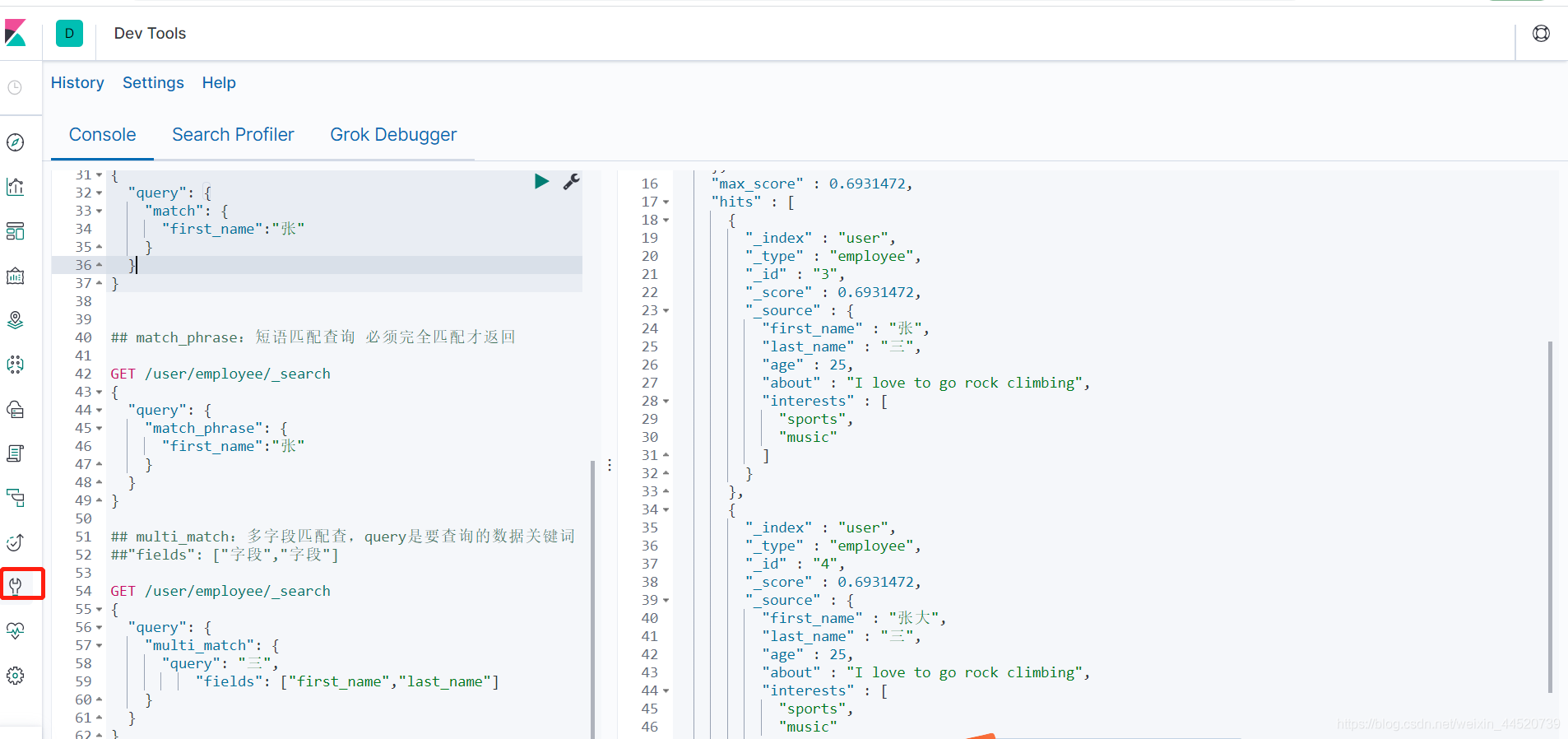This screenshot has width=1568, height=739.
Task: Click the Dev Tools page title
Action: [x=150, y=33]
